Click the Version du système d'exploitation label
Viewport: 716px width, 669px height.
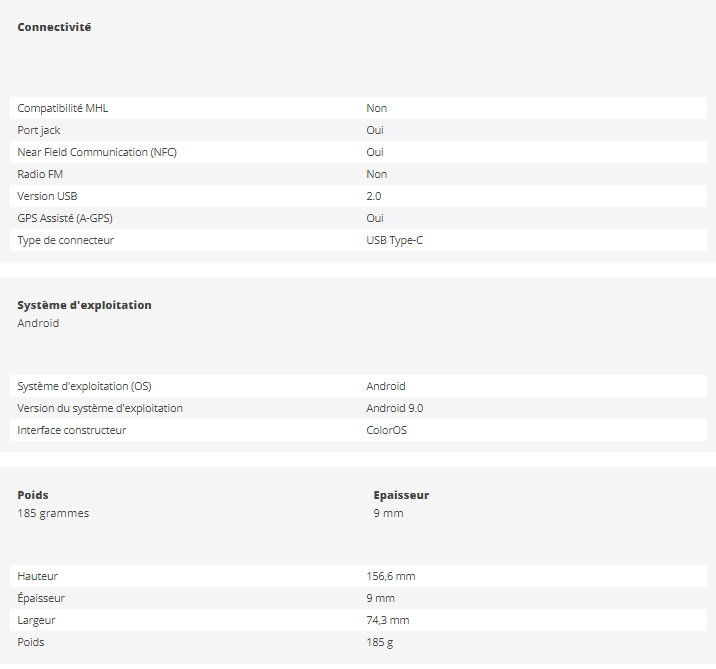point(100,408)
